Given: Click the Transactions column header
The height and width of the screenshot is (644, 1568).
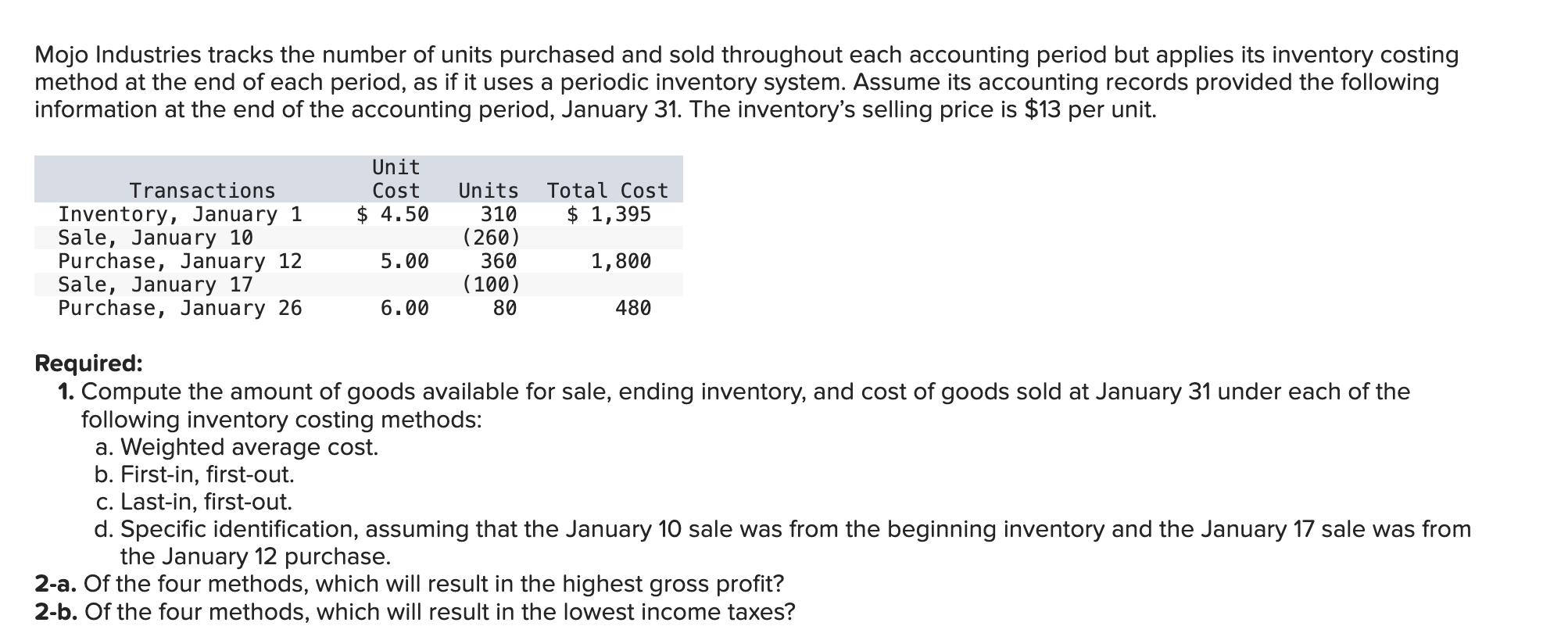Looking at the screenshot, I should [x=202, y=191].
